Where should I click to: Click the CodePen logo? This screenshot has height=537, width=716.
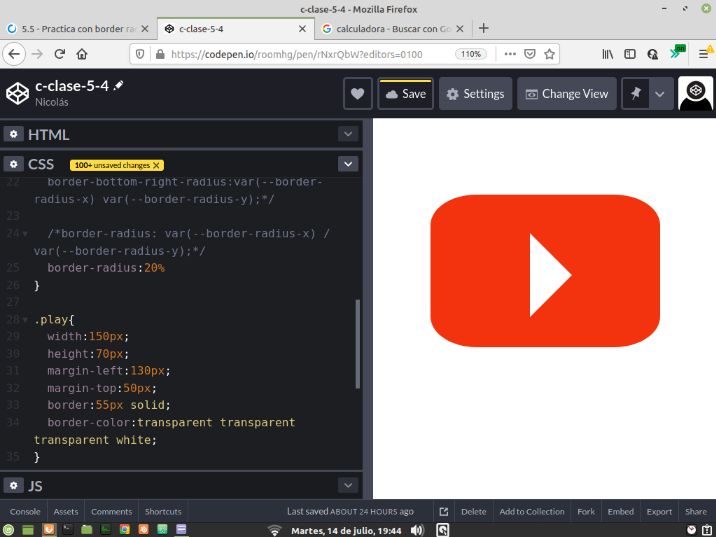17,93
